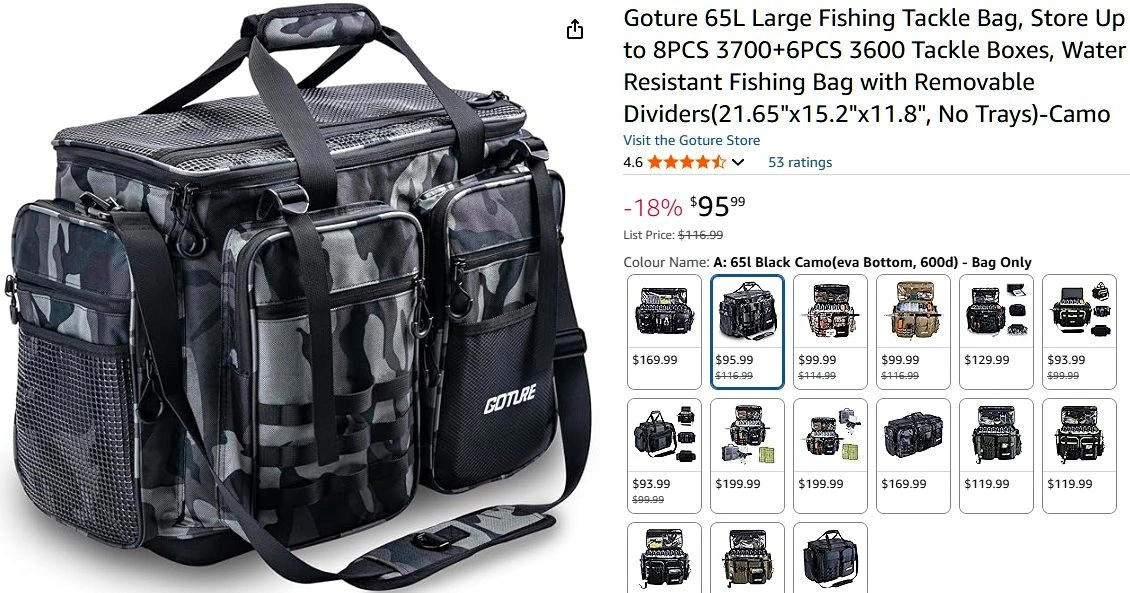
Task: Select the first $119.99 variant
Action: [x=996, y=455]
